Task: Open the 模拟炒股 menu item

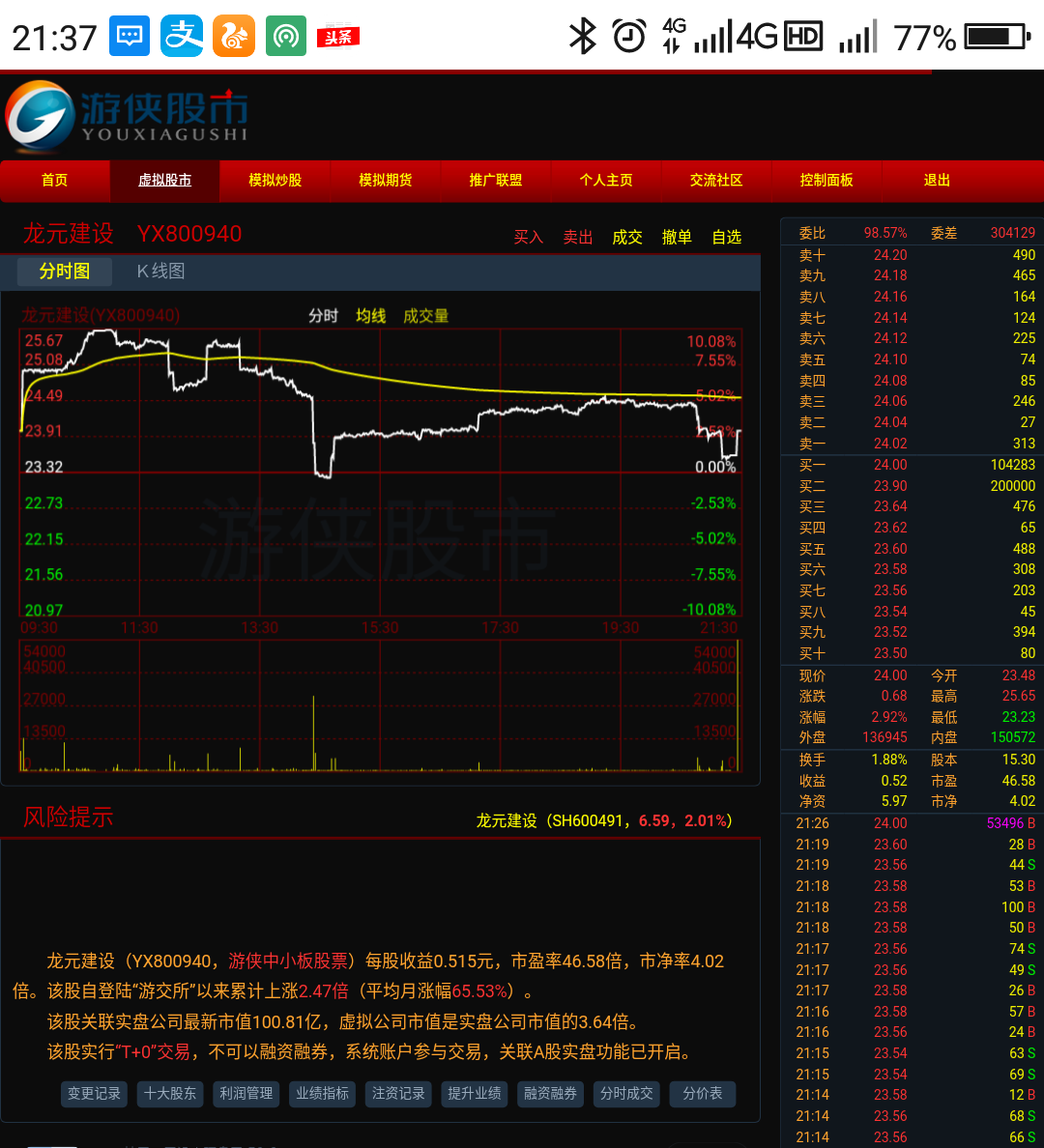Action: click(275, 181)
